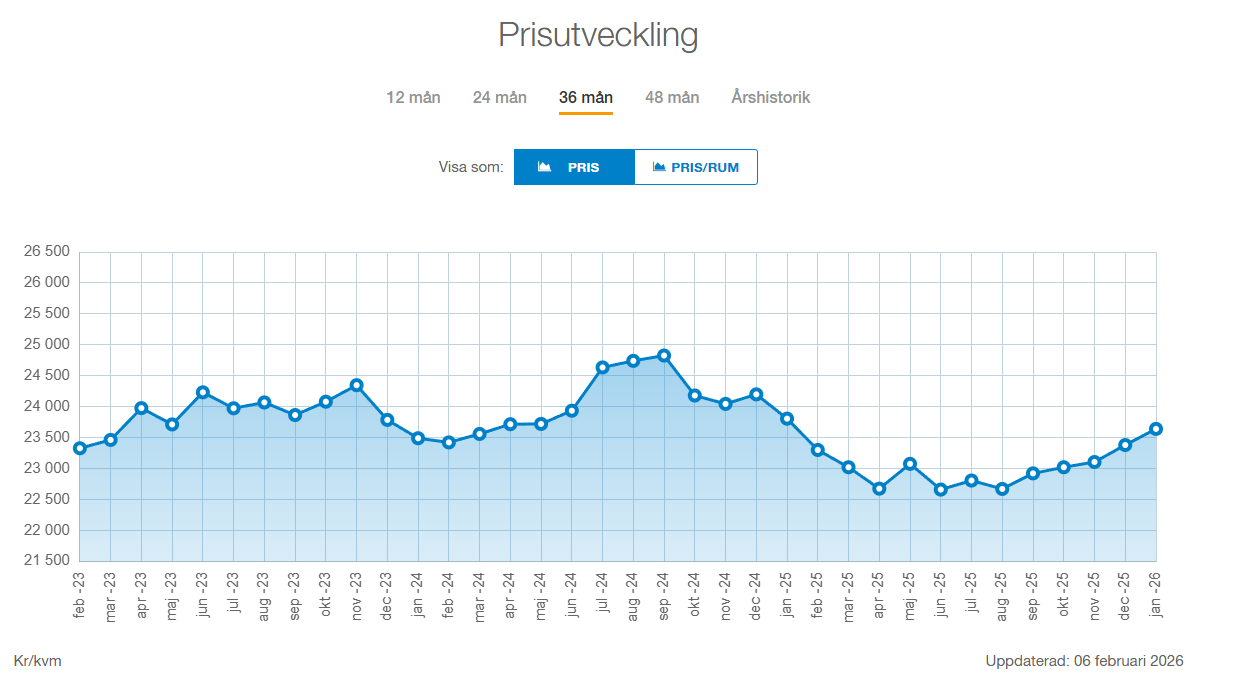This screenshot has width=1237, height=683.
Task: Show the Årshistorik view
Action: [x=770, y=97]
